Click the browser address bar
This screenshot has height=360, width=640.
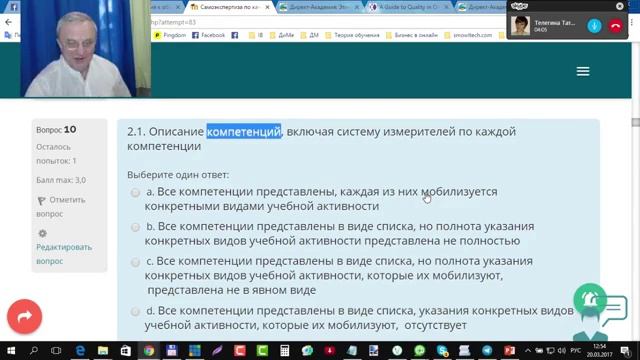(327, 22)
